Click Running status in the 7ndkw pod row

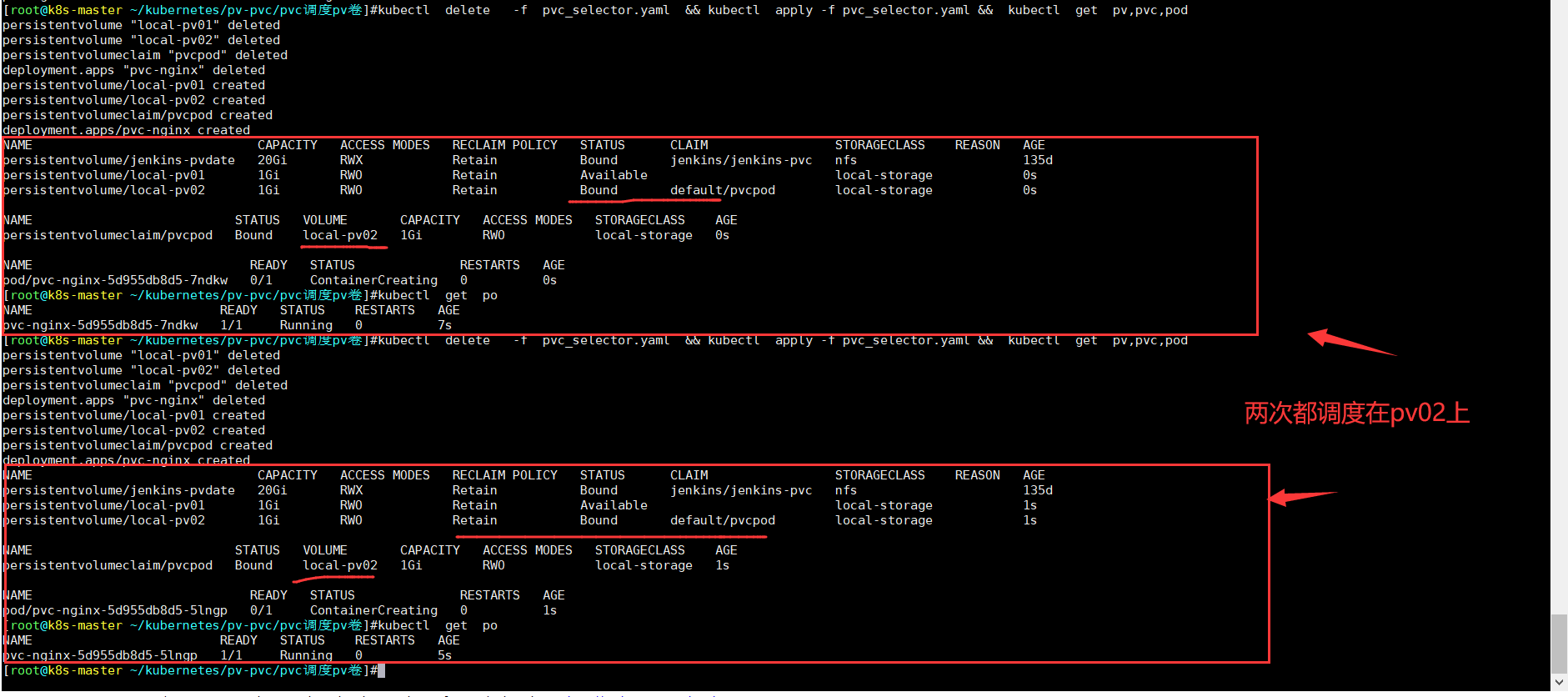pyautogui.click(x=306, y=325)
